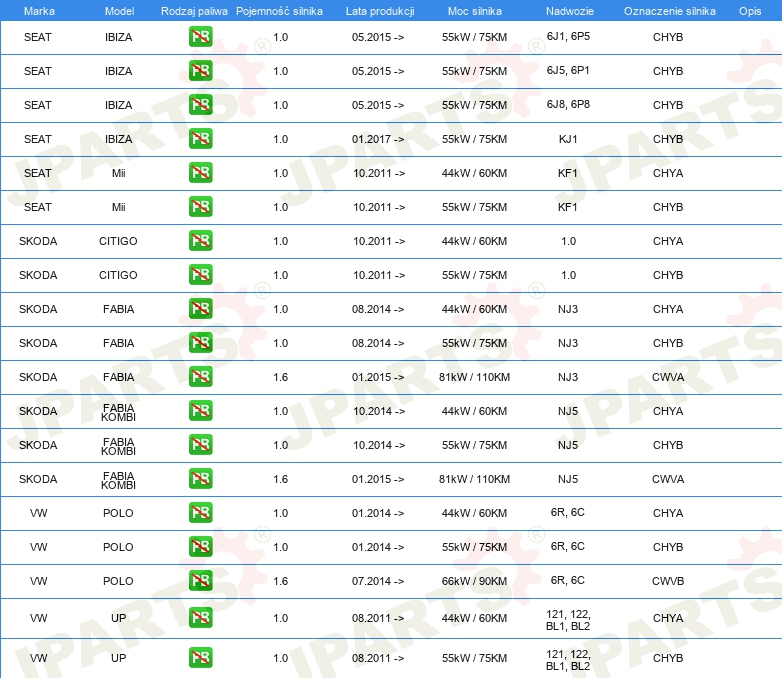Click the 1.6 capacity in VW POLO row
The image size is (782, 678).
coord(281,581)
